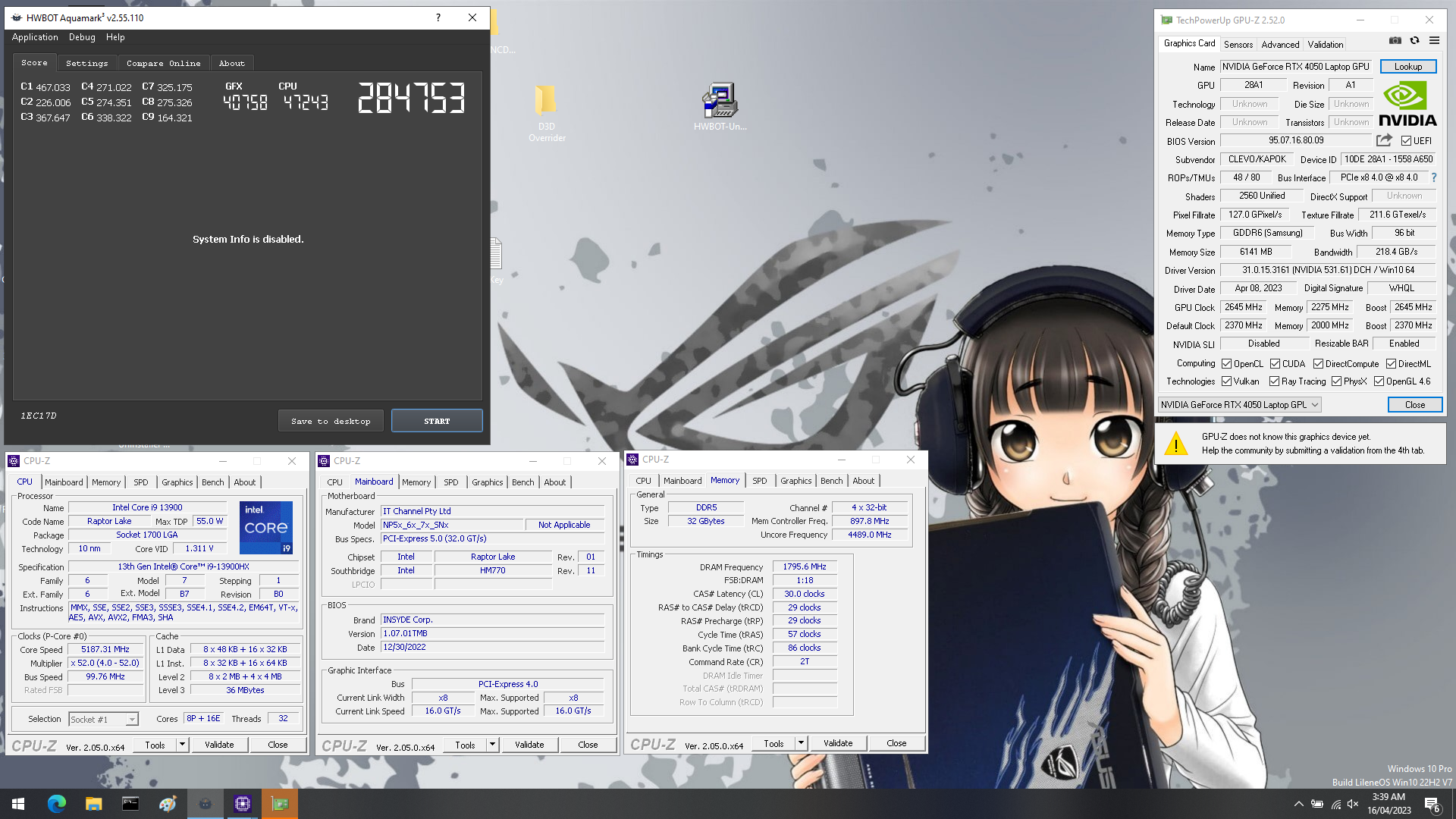Toggle the OpenCL checkbox
This screenshot has height=819, width=1456.
[x=1226, y=364]
